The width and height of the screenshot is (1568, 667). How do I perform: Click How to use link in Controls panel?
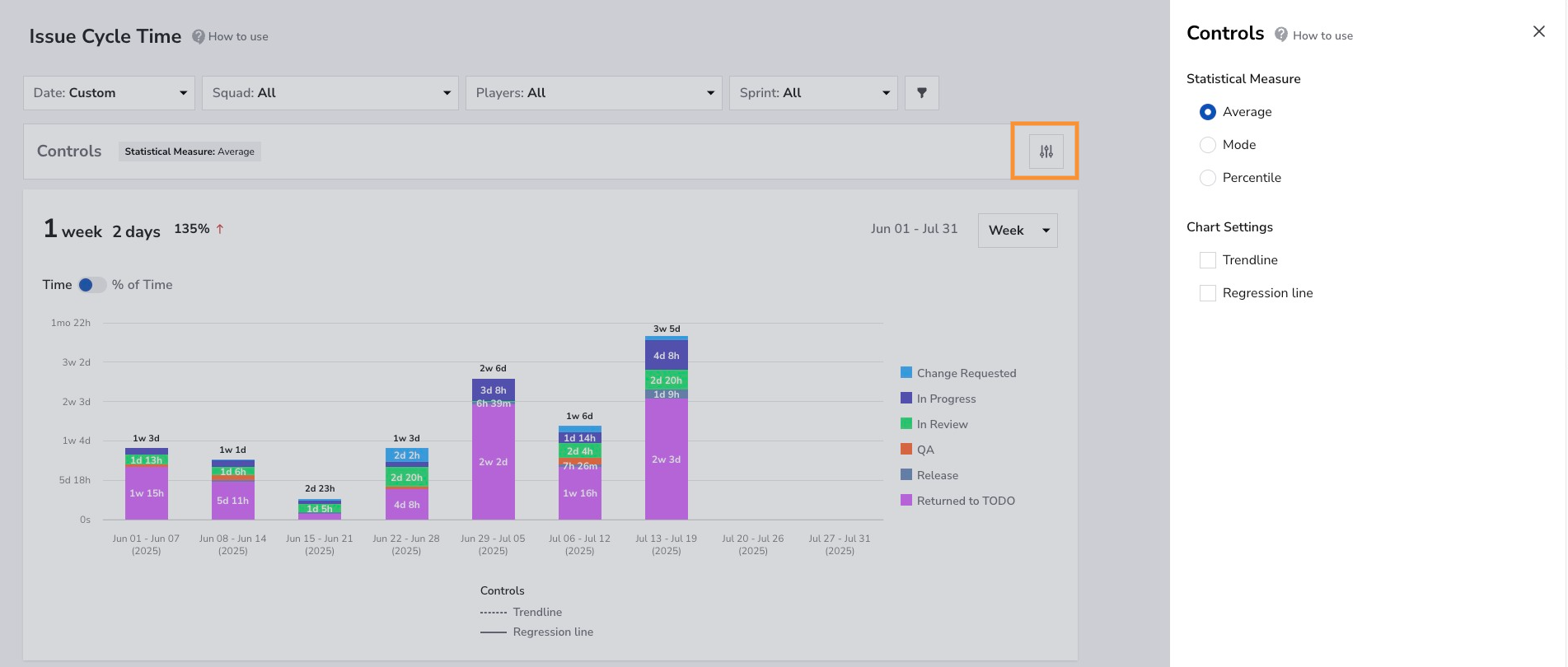[x=1322, y=35]
